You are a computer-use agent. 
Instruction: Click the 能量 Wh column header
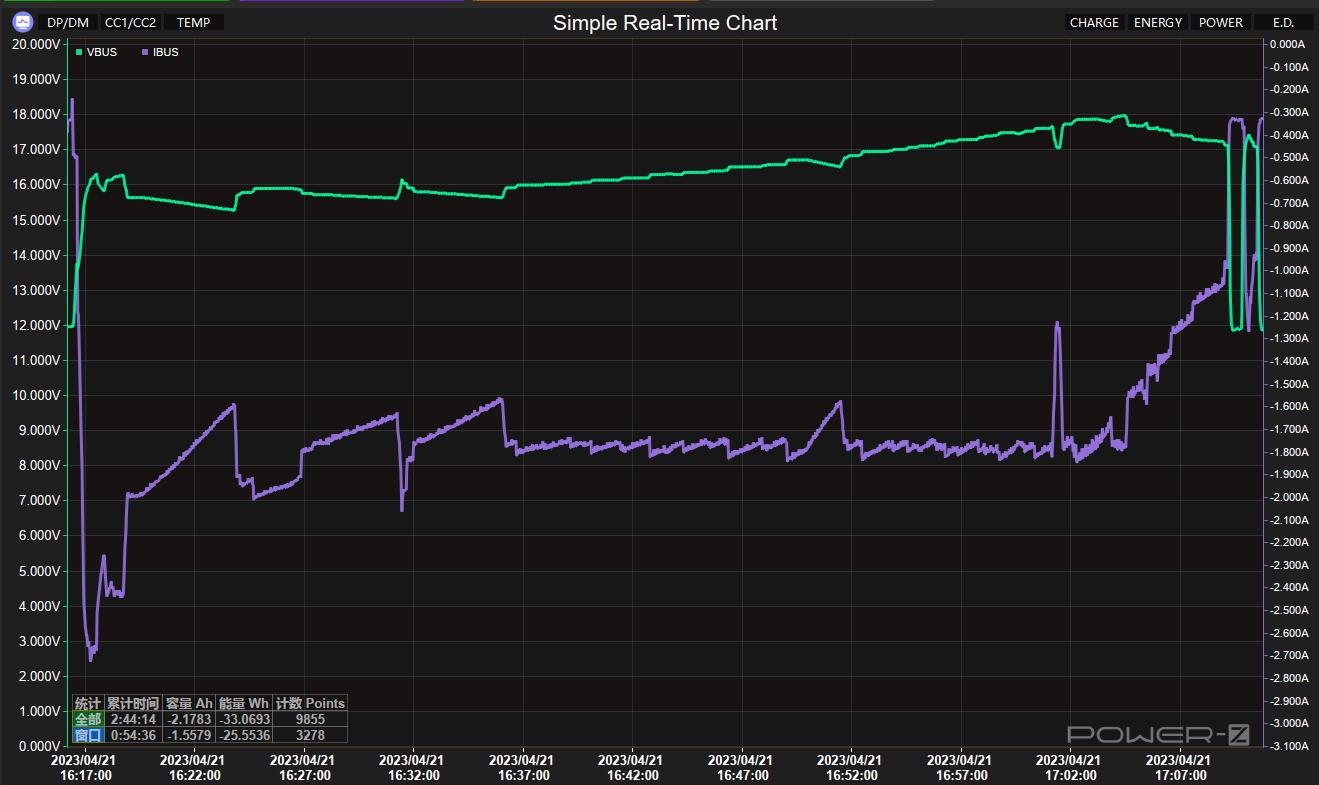tap(243, 703)
